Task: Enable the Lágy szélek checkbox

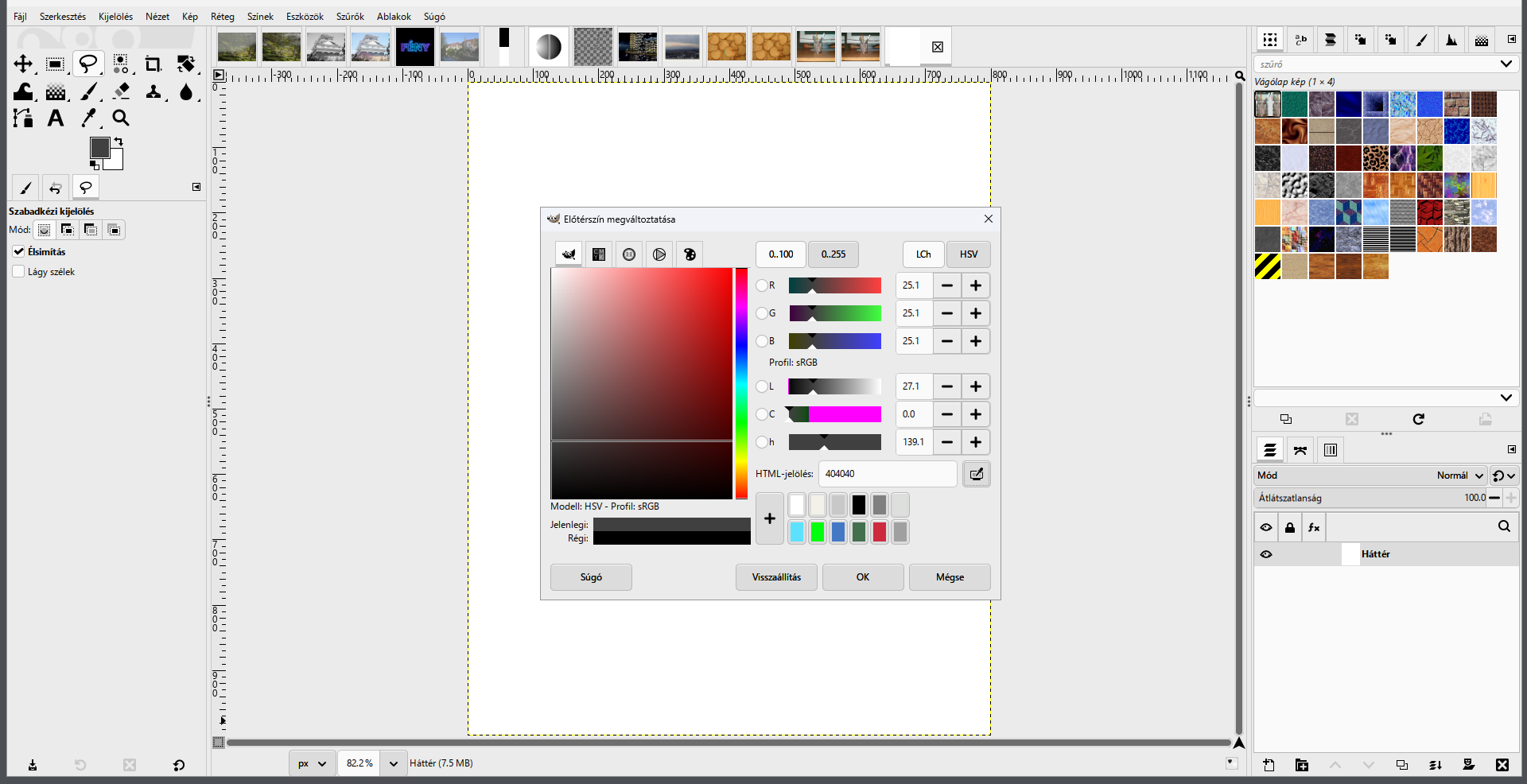Action: 19,271
